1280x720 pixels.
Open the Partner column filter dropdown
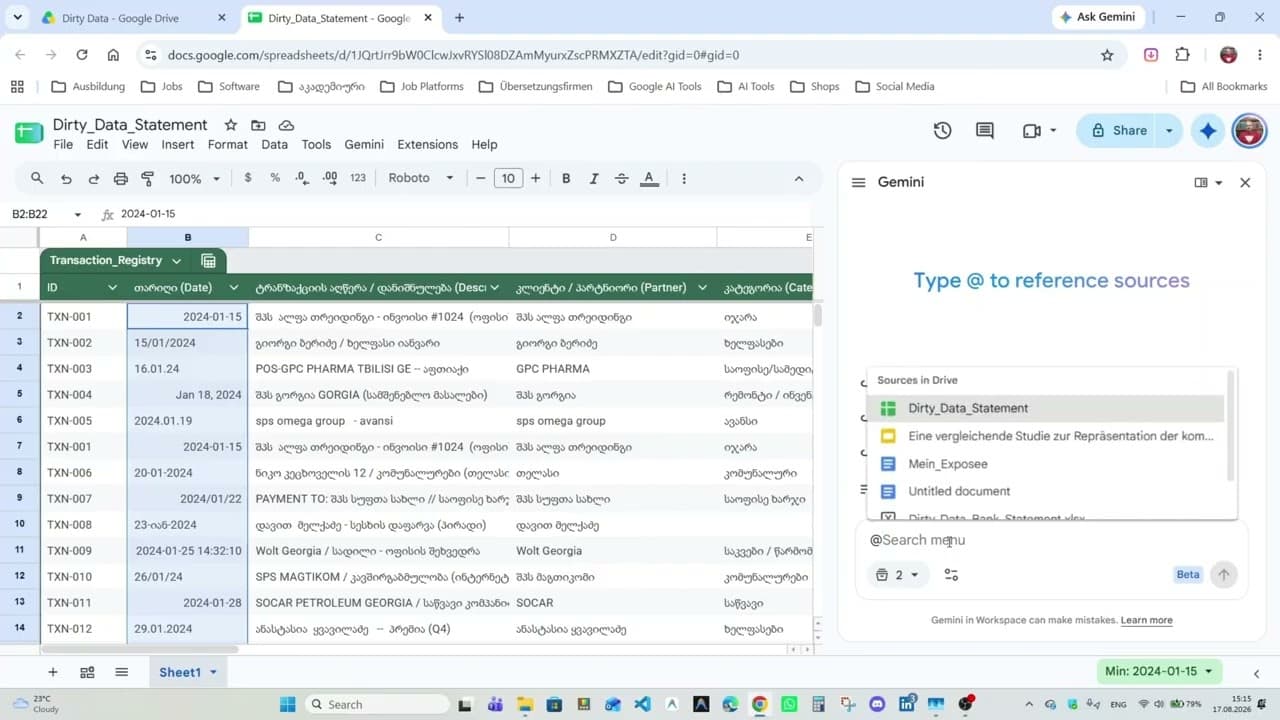(x=703, y=288)
